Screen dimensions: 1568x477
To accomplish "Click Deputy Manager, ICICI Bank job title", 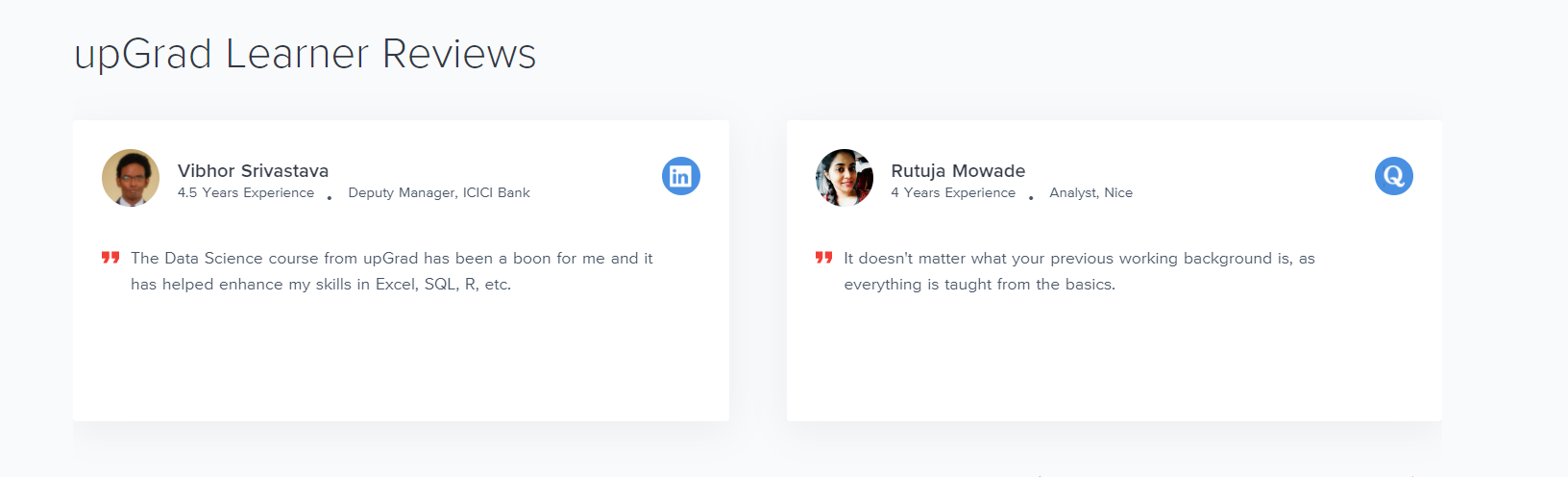I will [439, 192].
